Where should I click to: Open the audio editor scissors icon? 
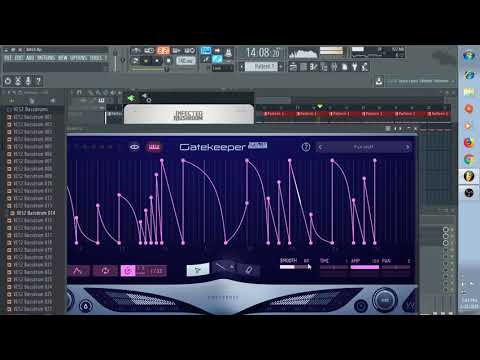click(18, 81)
